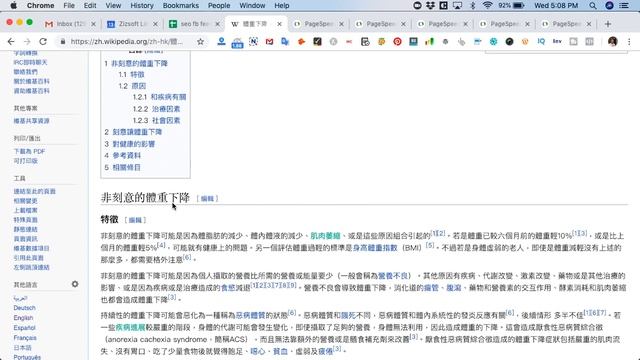Click the URL address bar
The image size is (640, 360).
(127, 42)
